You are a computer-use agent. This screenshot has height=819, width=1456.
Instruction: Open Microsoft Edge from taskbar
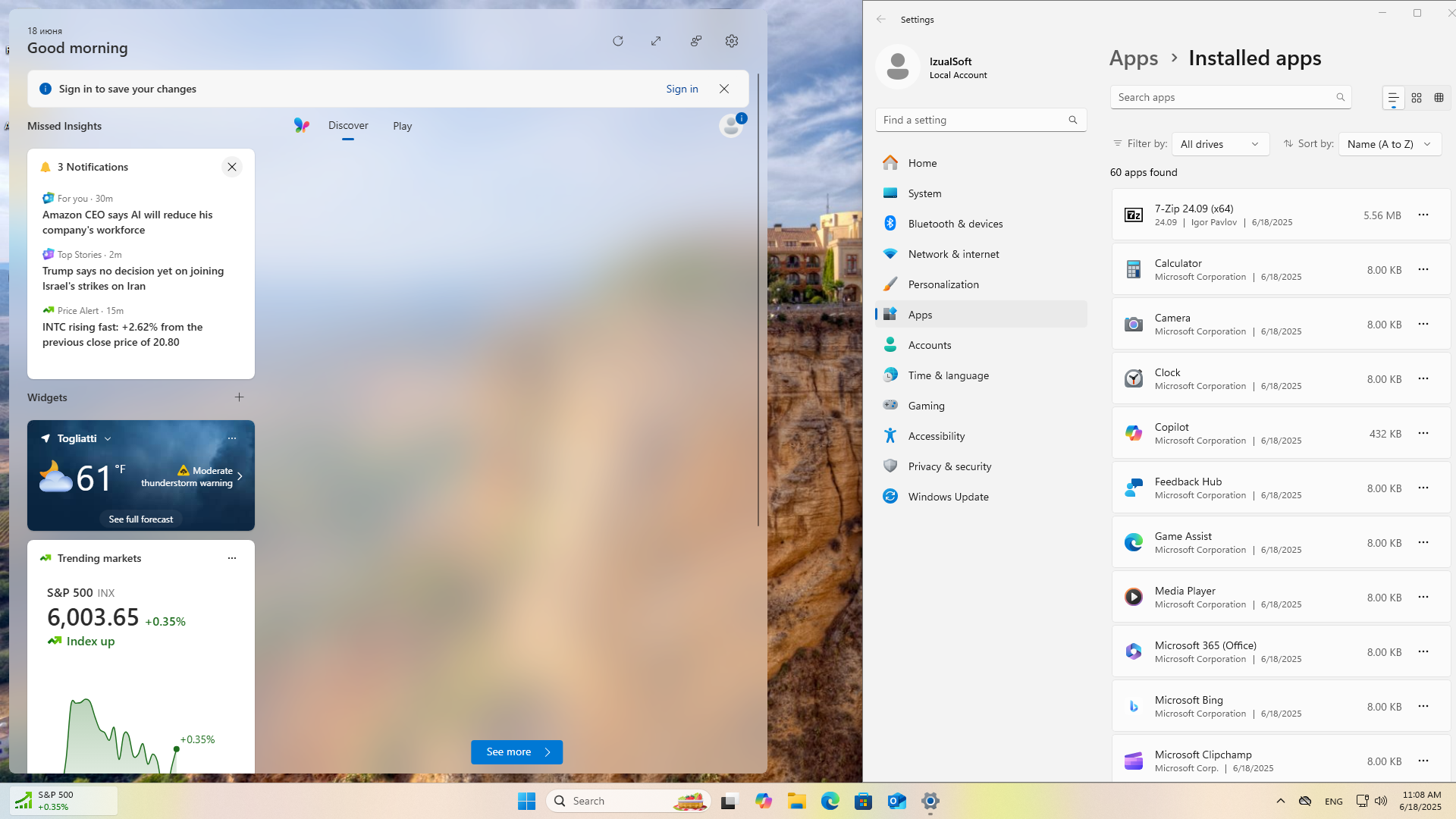[830, 801]
